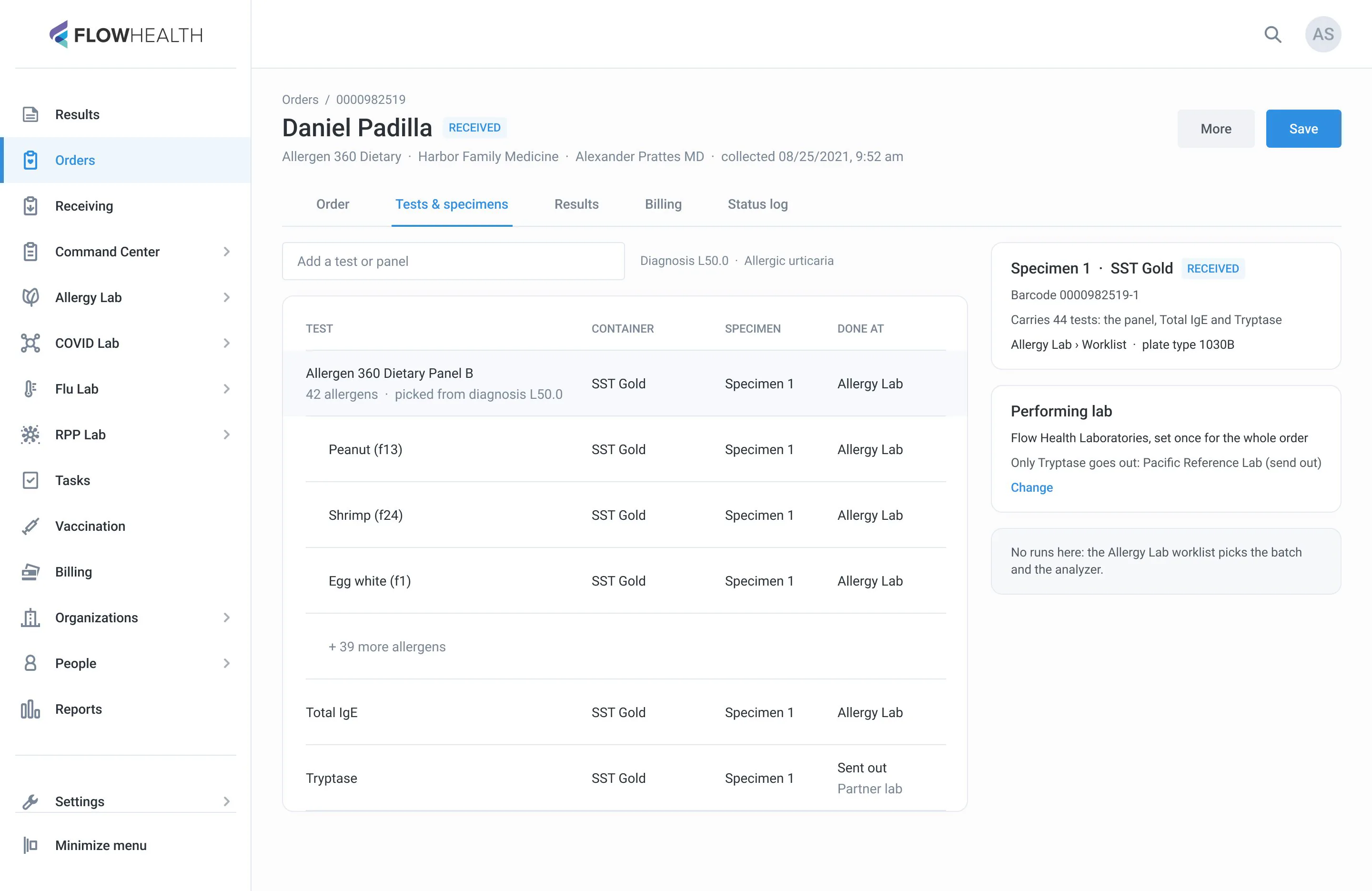Viewport: 1372px width, 891px height.
Task: Click the + 39 more allergens row
Action: (x=625, y=647)
